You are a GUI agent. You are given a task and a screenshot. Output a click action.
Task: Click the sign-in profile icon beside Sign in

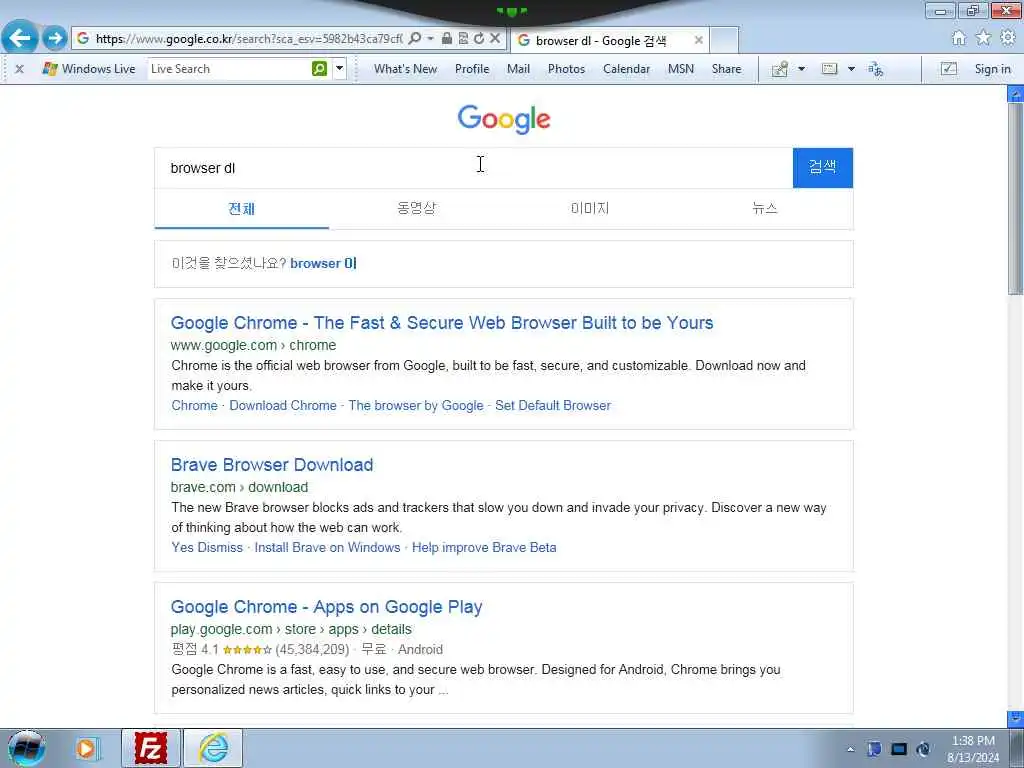pyautogui.click(x=949, y=69)
